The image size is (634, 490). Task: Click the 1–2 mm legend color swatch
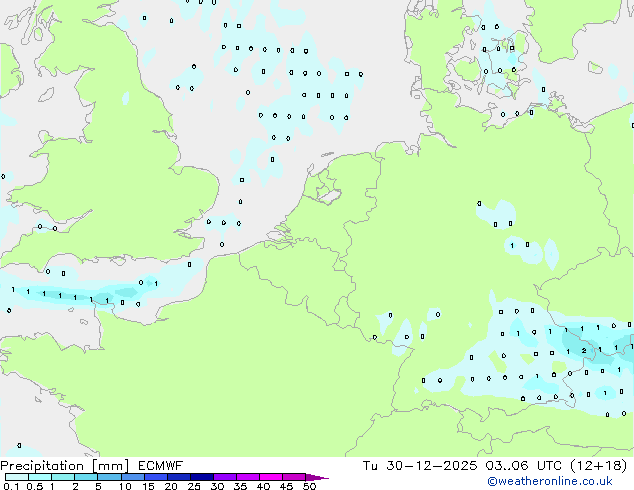tap(63, 477)
